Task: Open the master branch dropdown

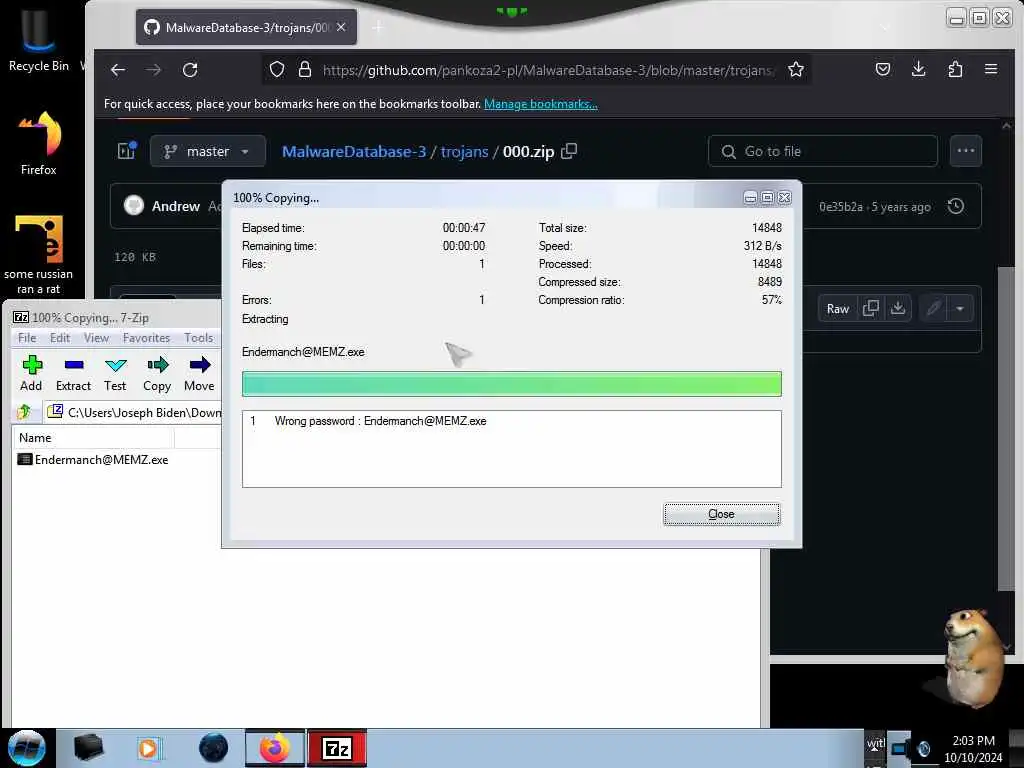Action: coord(208,152)
